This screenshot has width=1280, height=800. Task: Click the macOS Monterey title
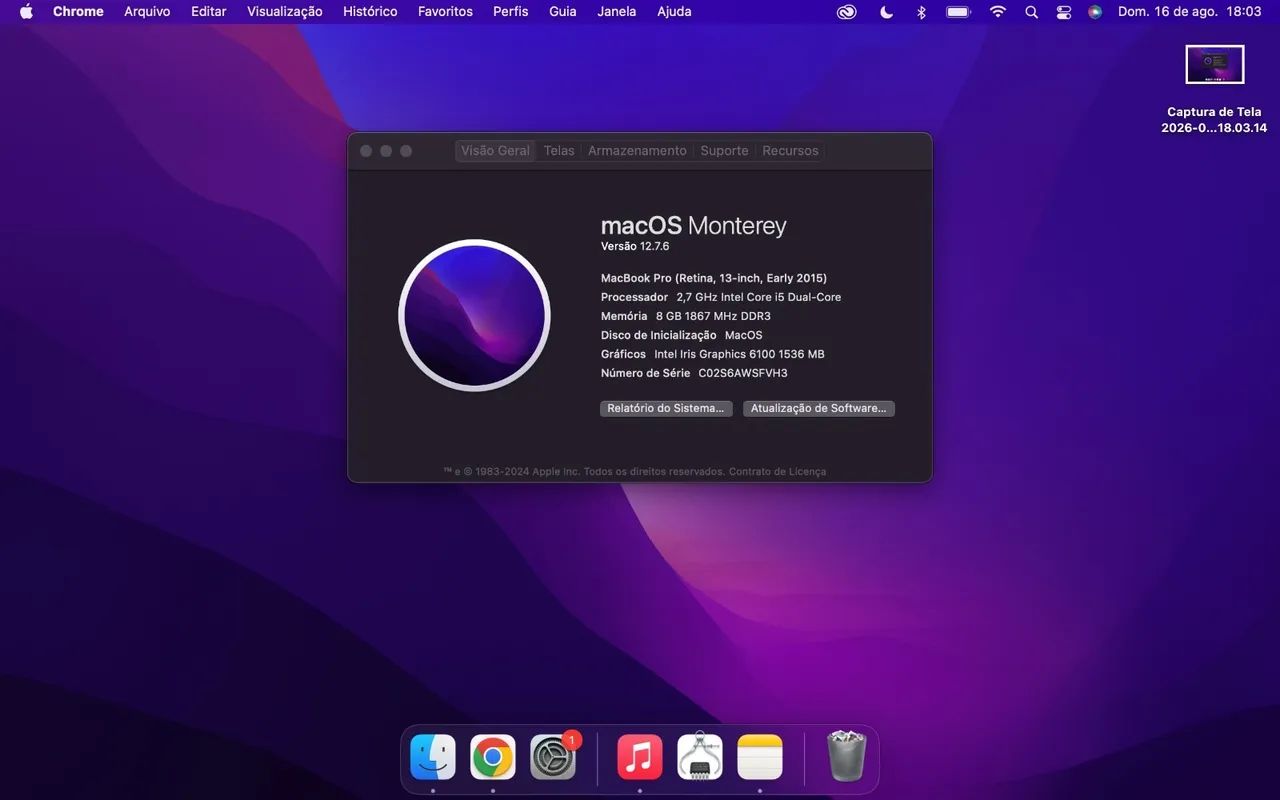693,226
